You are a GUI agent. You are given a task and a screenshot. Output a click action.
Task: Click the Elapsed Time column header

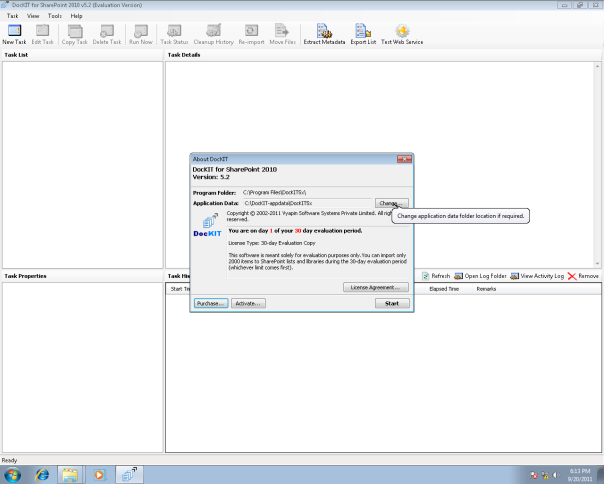tap(444, 289)
